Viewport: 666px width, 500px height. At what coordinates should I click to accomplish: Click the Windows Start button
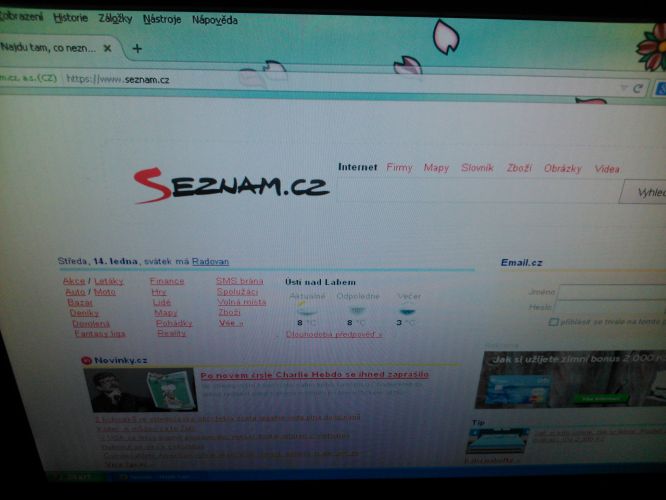(74, 477)
